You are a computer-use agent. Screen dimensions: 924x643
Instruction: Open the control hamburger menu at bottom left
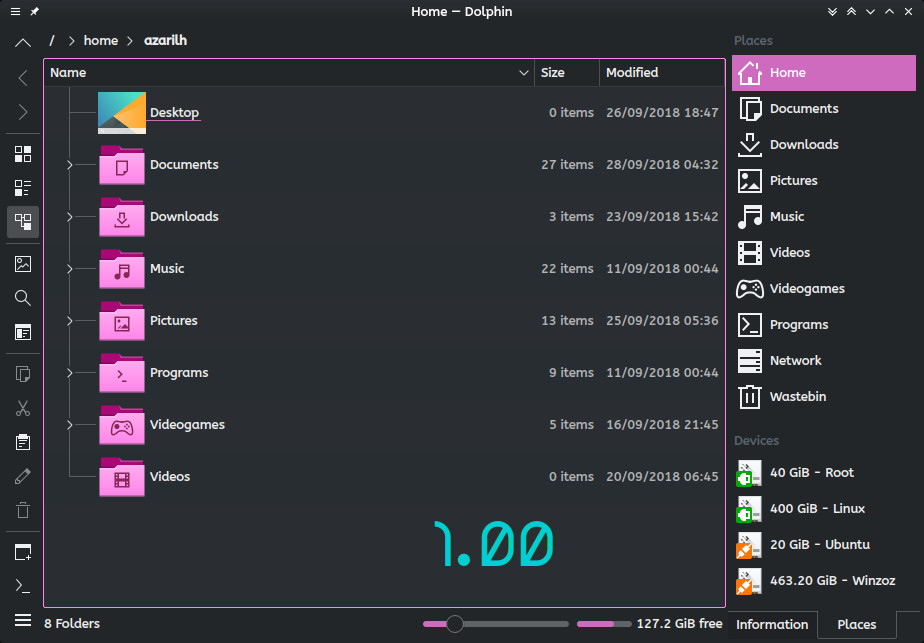23,621
